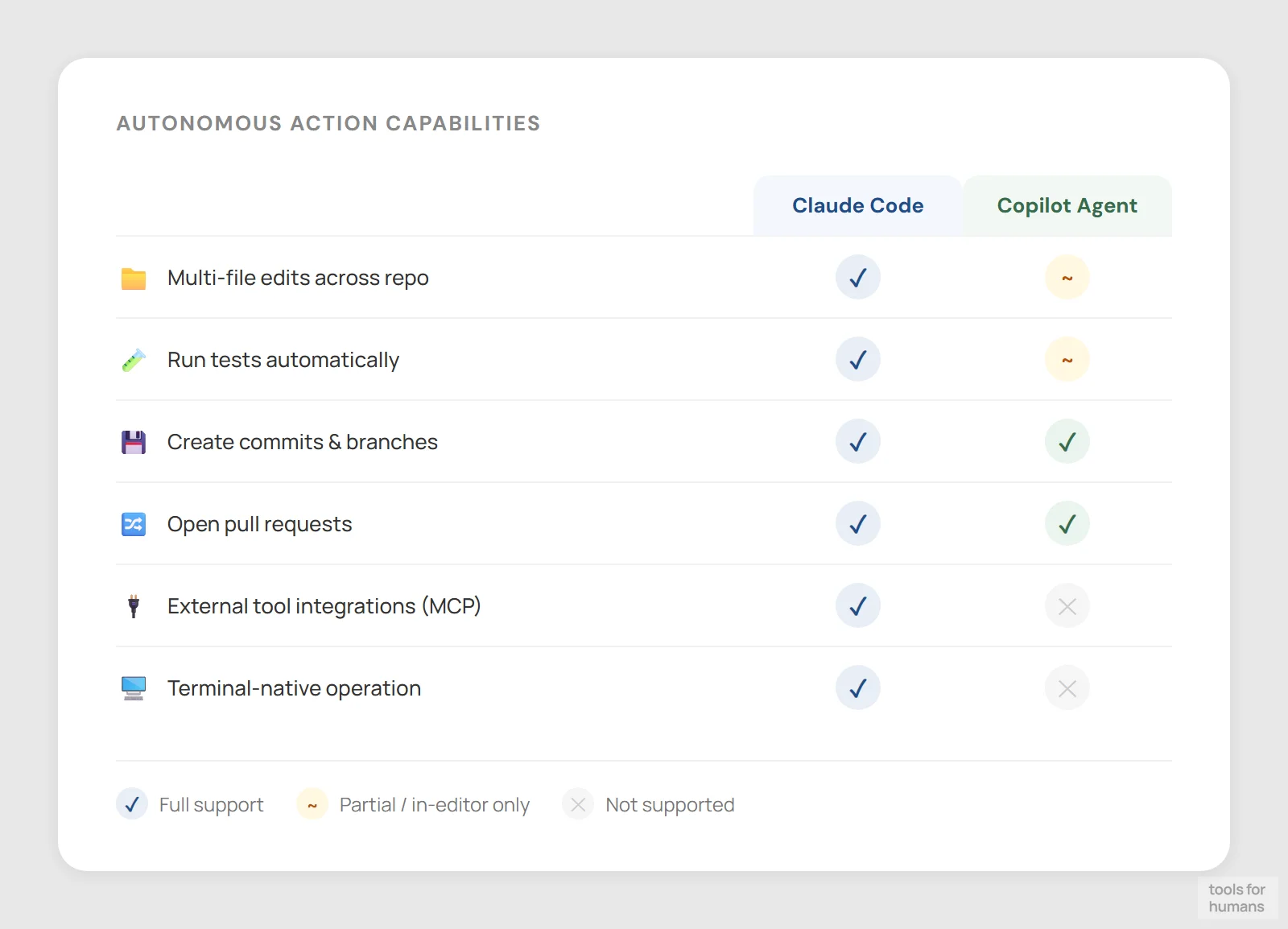Open the Claude Code column header

coord(857,205)
